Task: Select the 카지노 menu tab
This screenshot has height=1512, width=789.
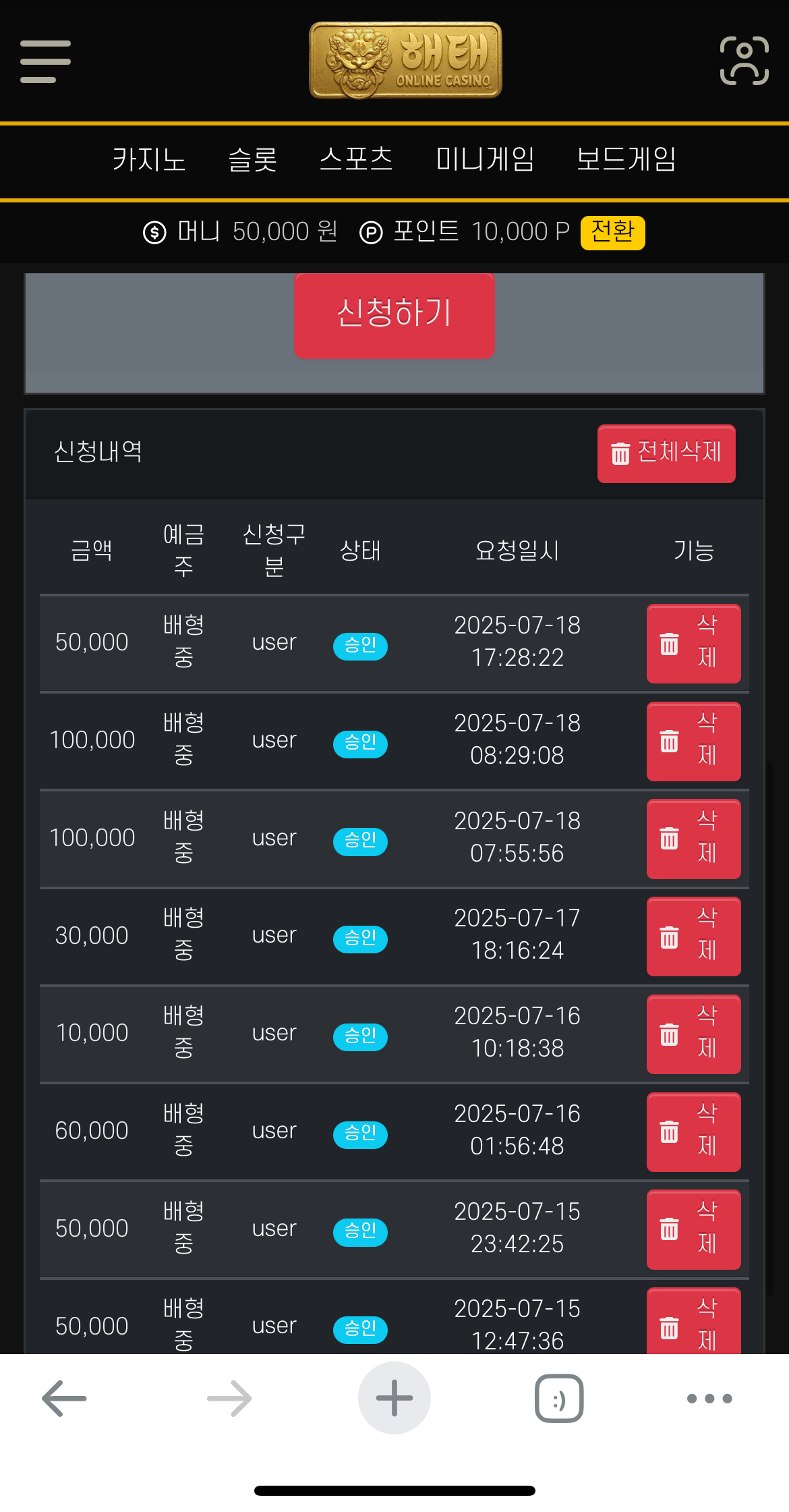Action: [149, 160]
